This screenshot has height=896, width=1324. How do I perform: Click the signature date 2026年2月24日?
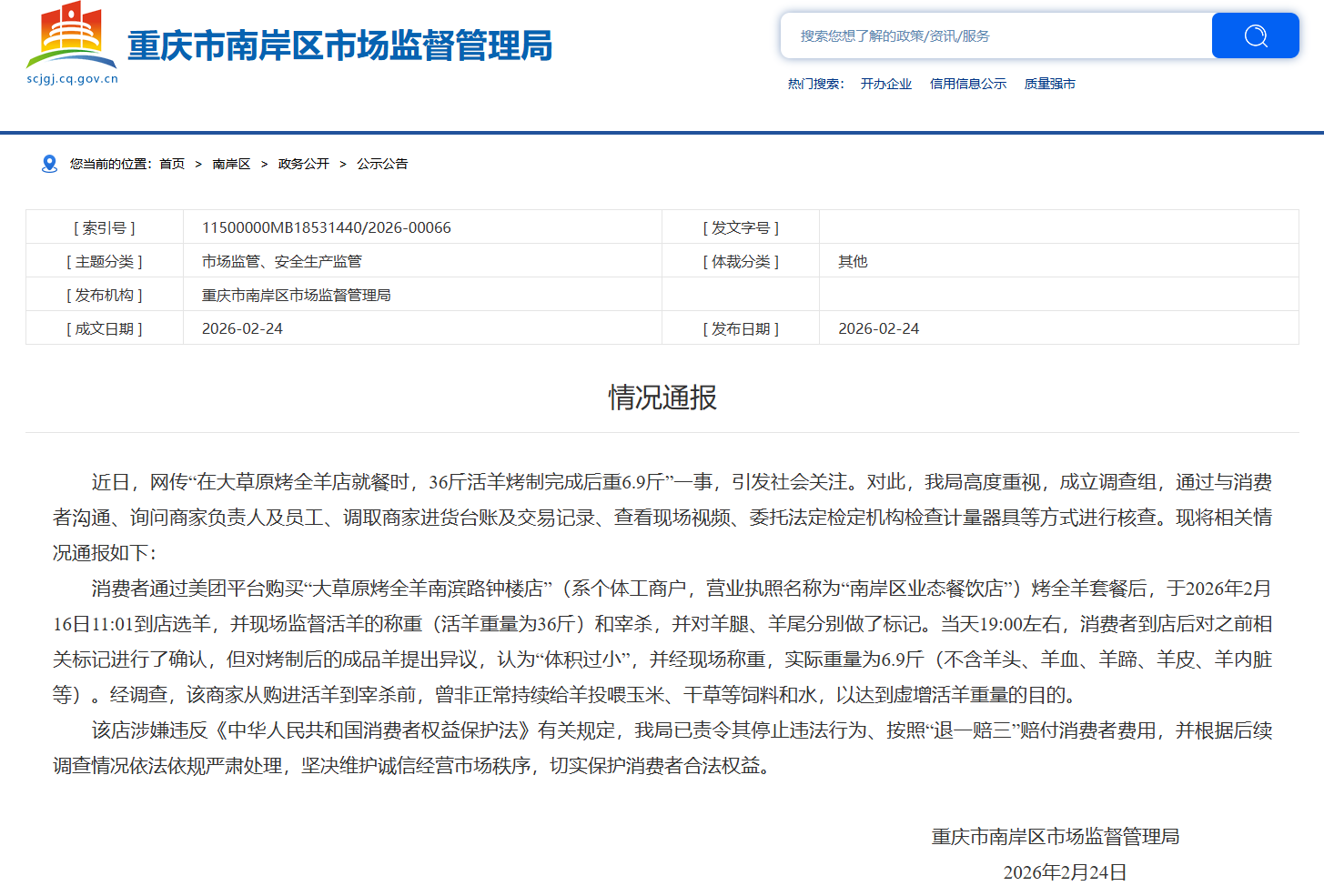point(1064,872)
